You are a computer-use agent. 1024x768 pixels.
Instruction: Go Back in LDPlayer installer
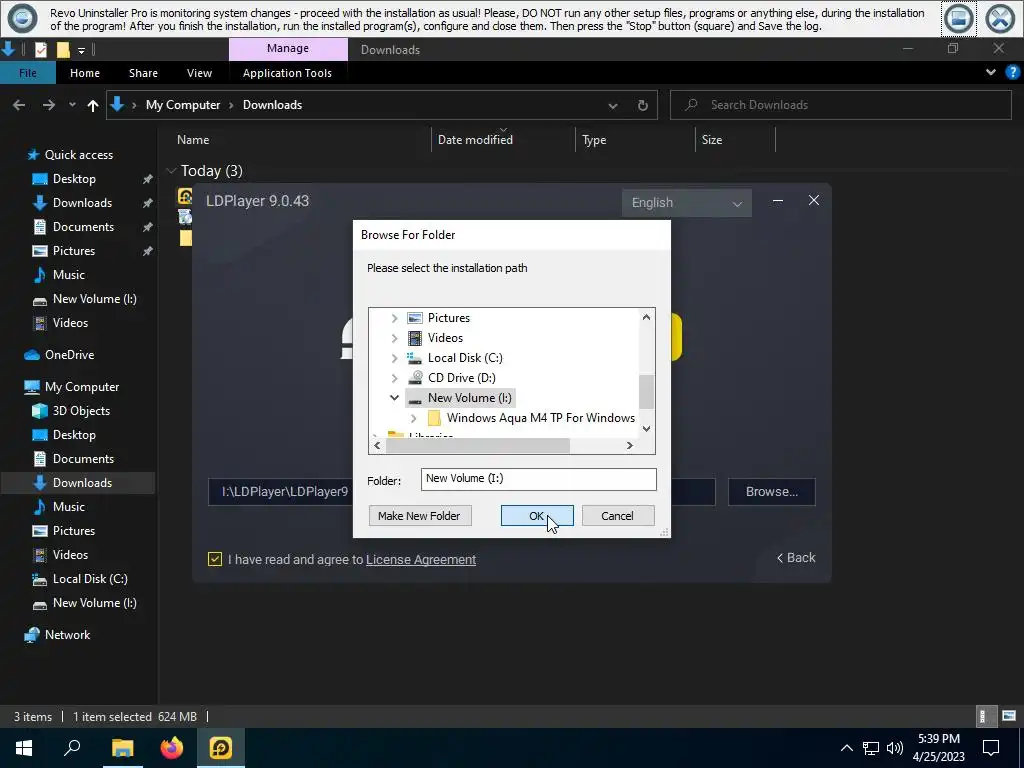pos(796,558)
